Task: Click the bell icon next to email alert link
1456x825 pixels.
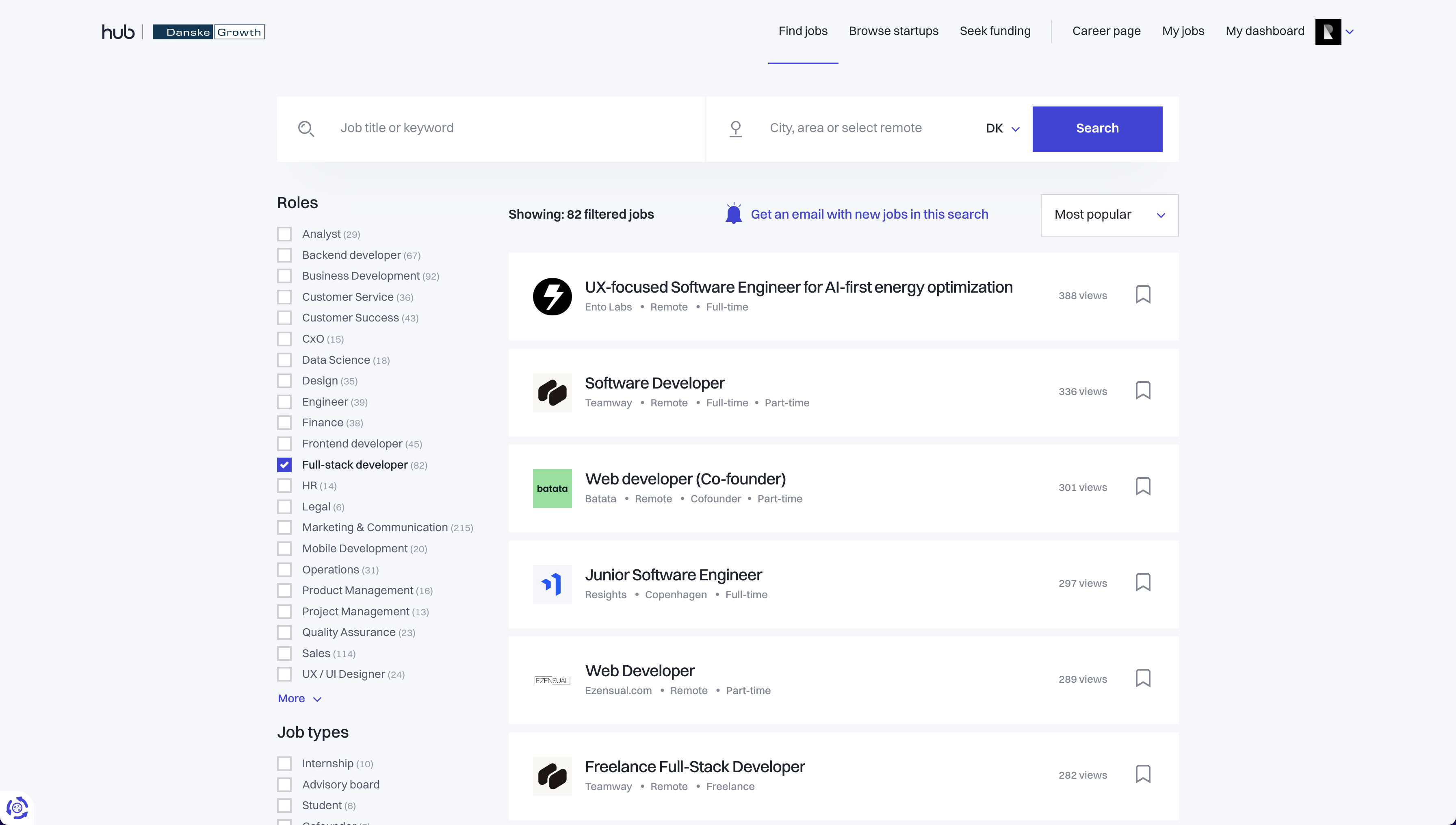Action: tap(733, 214)
